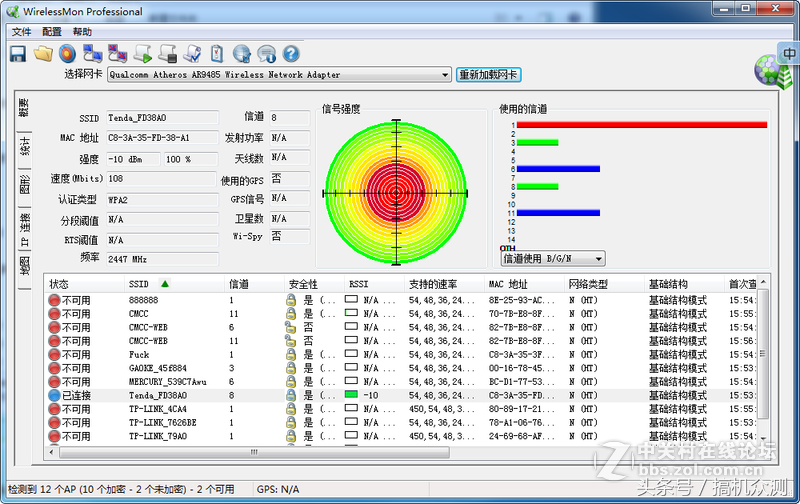Open help with the blue question mark icon
The height and width of the screenshot is (504, 800).
(x=291, y=54)
